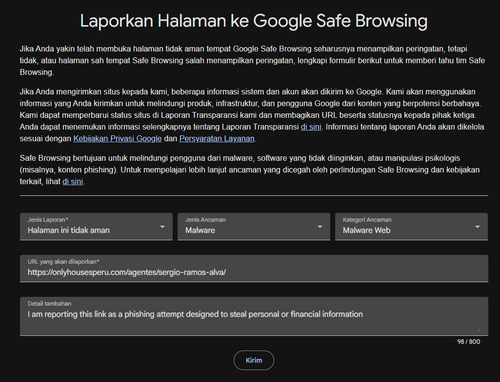Open the Laporan Transparansi di sini link
This screenshot has height=382, width=500.
pyautogui.click(x=311, y=127)
